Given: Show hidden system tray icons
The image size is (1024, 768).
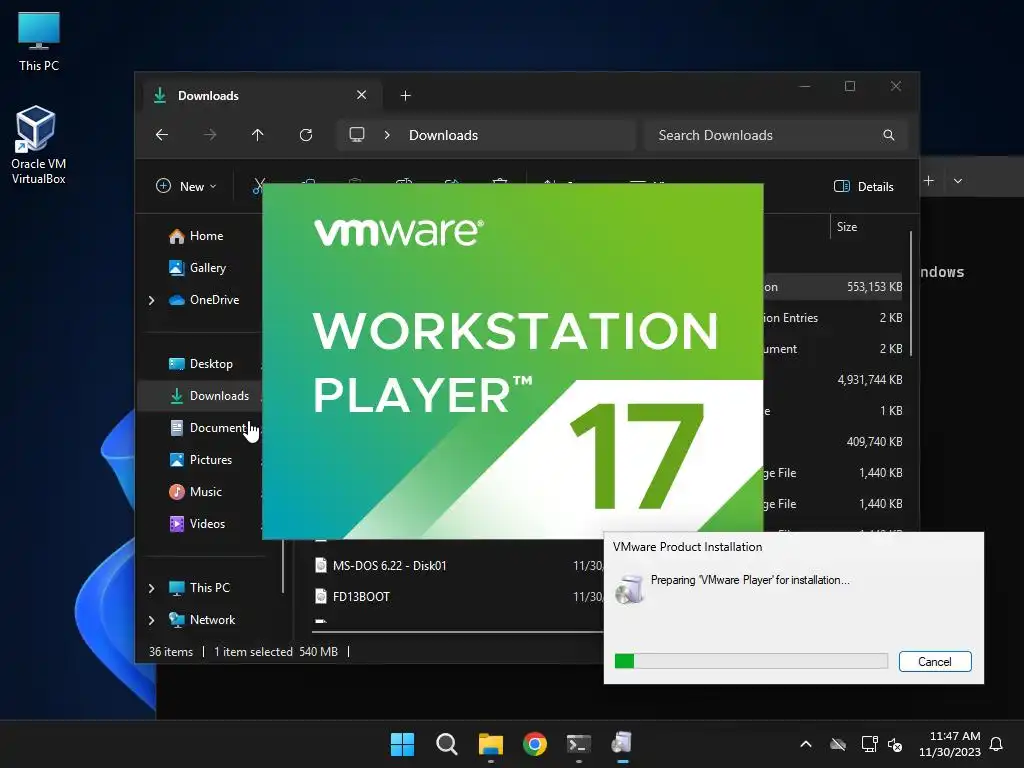Looking at the screenshot, I should click(x=806, y=744).
